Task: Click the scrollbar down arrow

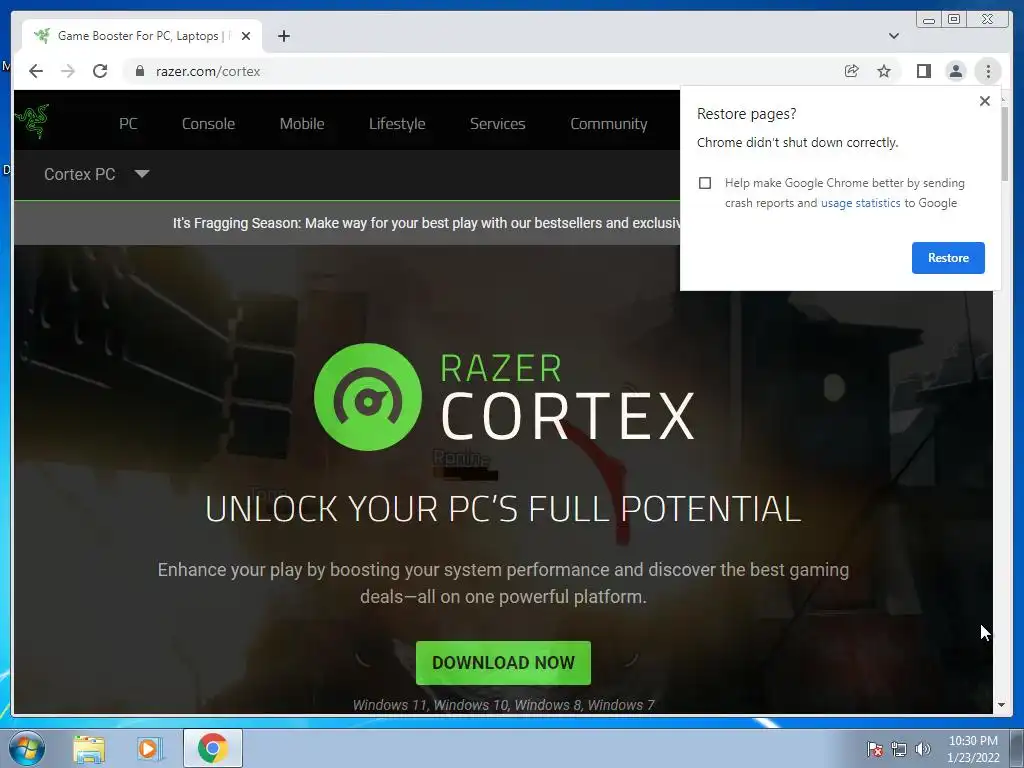Action: (1002, 705)
